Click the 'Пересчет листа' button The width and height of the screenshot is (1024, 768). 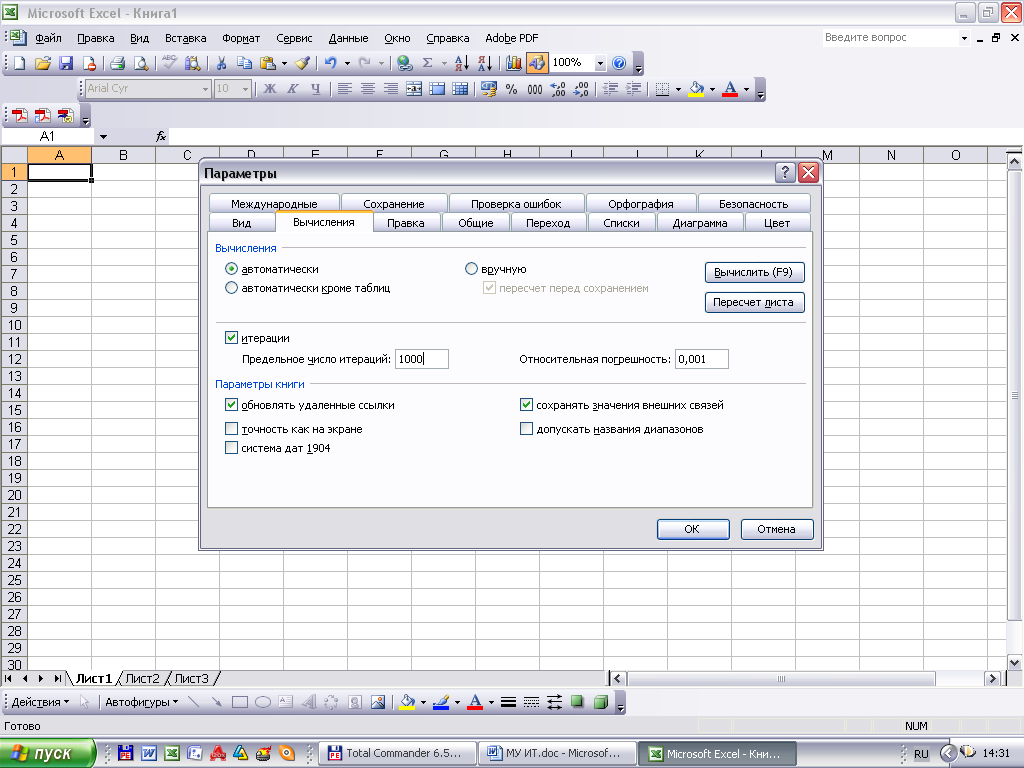(754, 302)
